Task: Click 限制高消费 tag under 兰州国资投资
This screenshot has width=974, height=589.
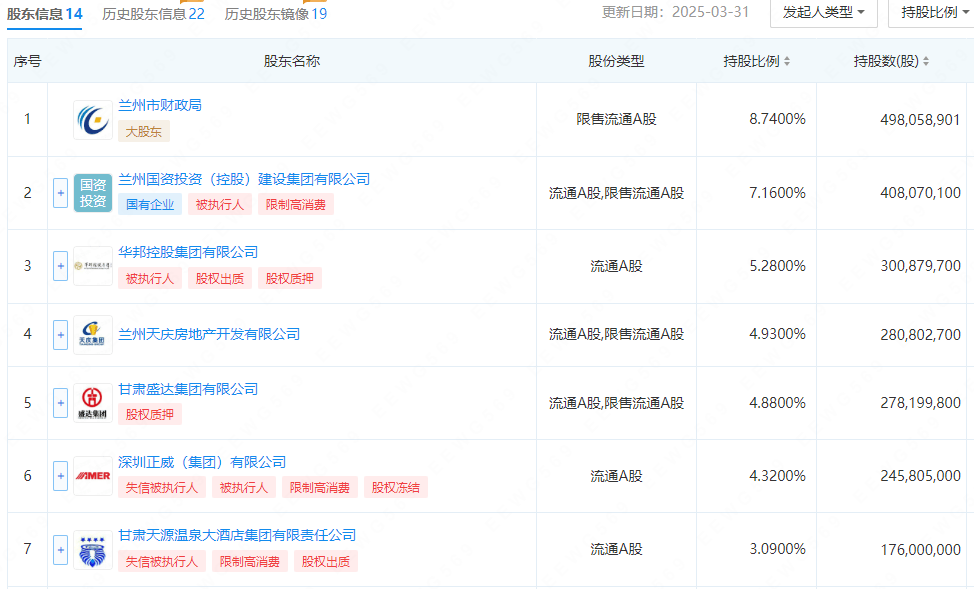Action: coord(296,204)
